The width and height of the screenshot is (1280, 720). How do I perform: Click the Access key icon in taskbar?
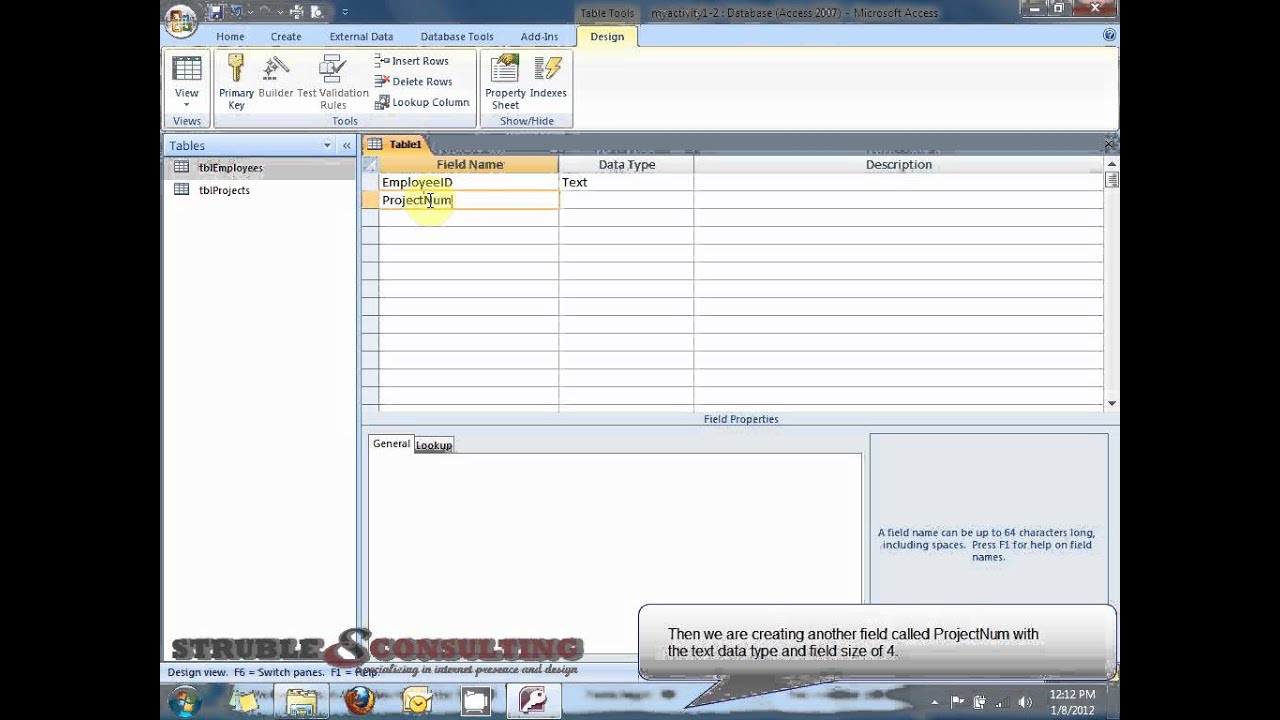[x=534, y=701]
